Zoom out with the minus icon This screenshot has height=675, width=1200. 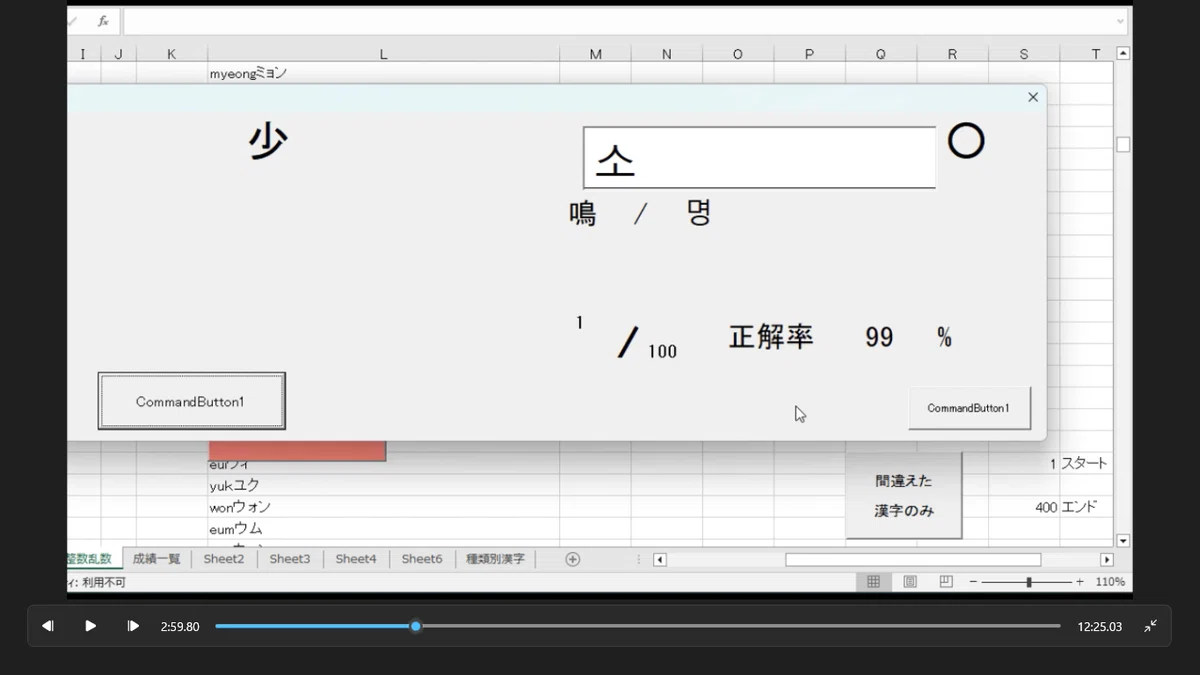pos(974,582)
